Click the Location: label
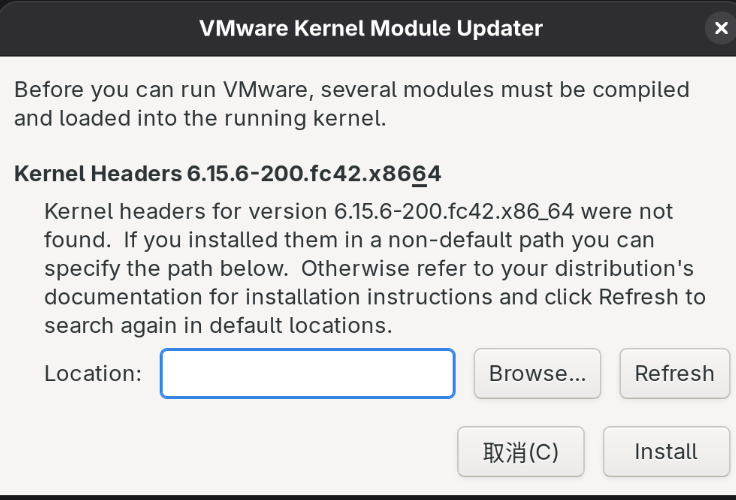The image size is (736, 500). click(93, 373)
